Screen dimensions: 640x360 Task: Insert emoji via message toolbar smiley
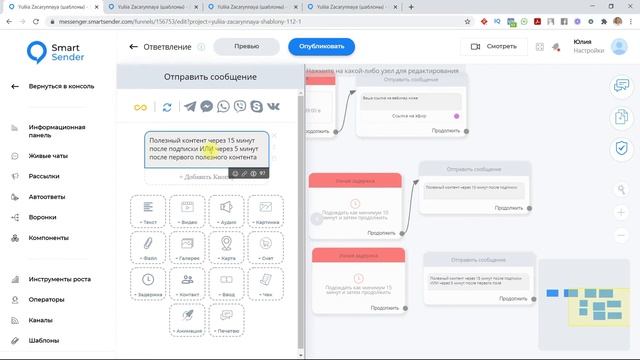click(235, 173)
